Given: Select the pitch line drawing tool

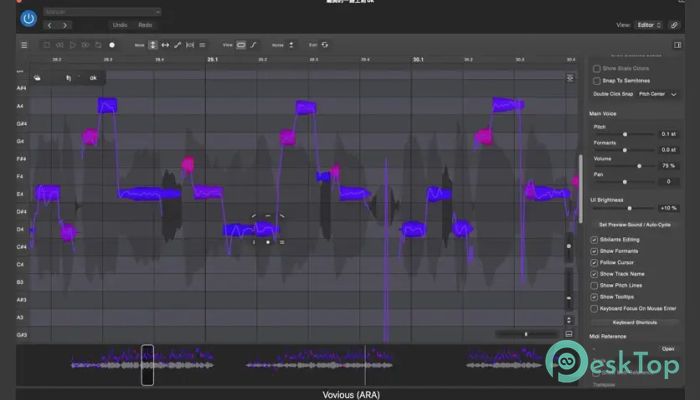Looking at the screenshot, I should (x=178, y=45).
